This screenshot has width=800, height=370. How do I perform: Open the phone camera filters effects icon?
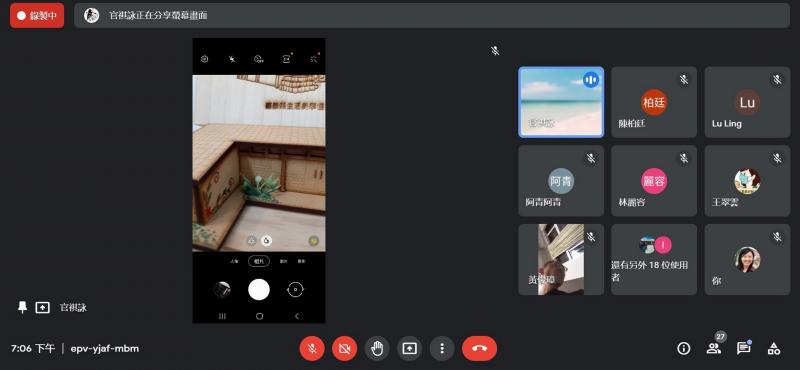coord(314,59)
